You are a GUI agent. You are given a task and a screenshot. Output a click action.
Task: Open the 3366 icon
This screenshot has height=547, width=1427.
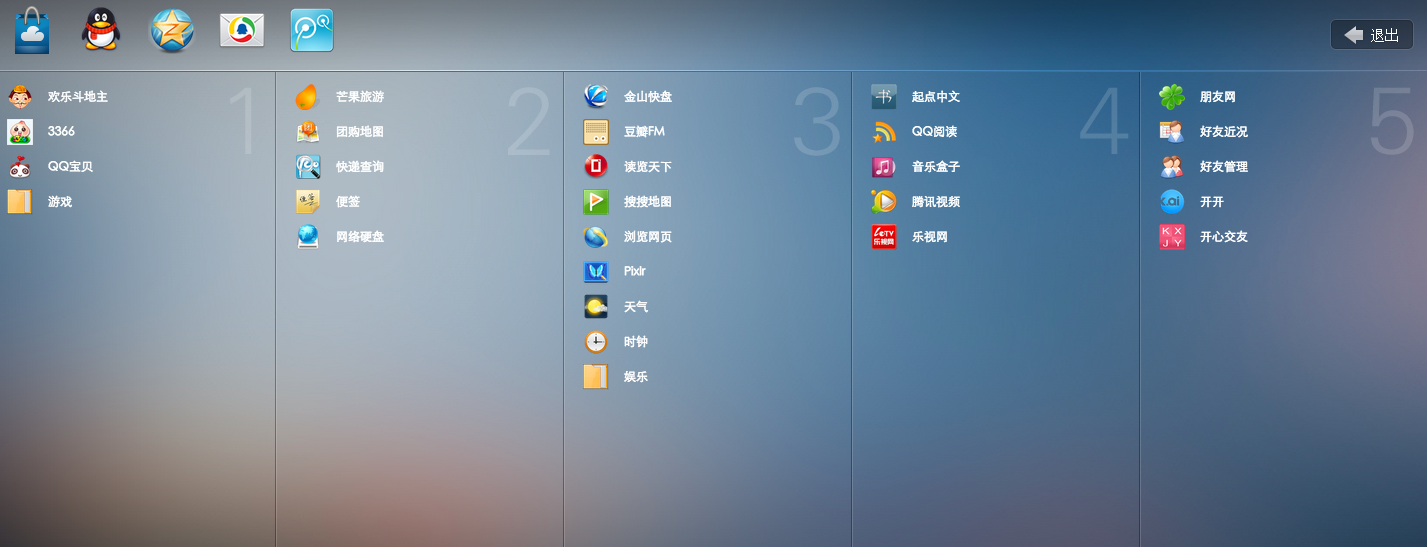(20, 132)
